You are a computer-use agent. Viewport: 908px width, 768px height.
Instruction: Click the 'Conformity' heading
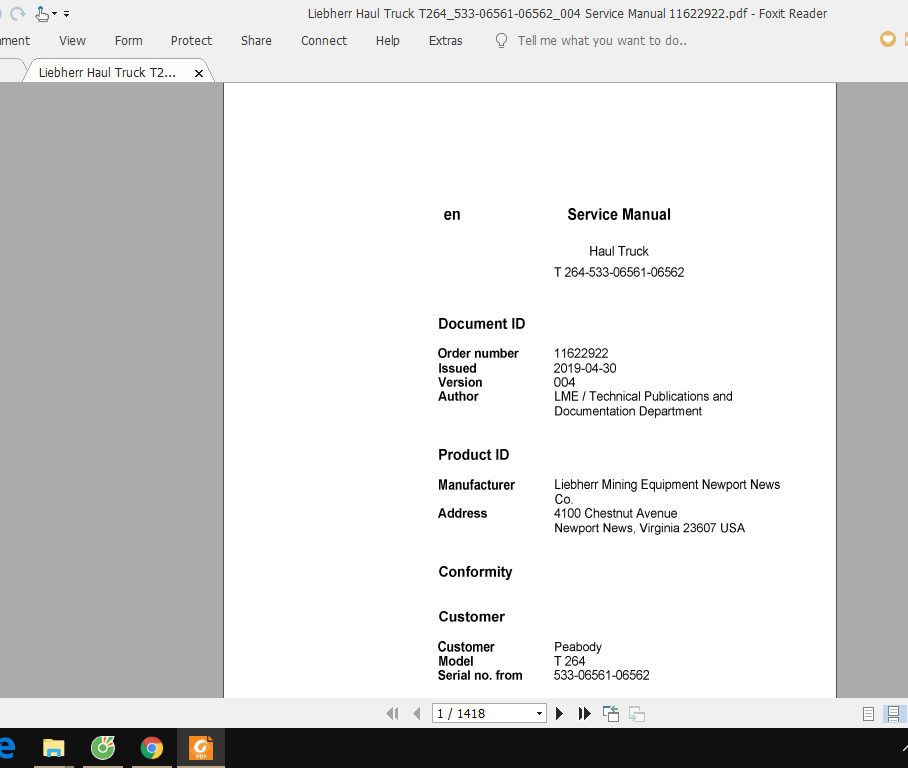pos(475,572)
